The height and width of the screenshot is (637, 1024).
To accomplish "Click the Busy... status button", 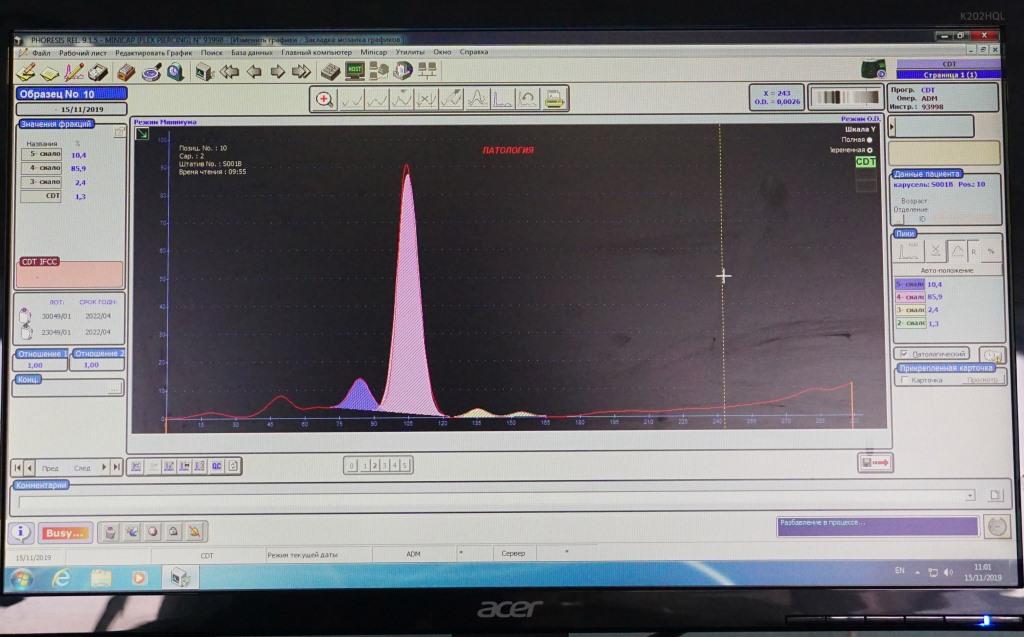I will coord(64,533).
